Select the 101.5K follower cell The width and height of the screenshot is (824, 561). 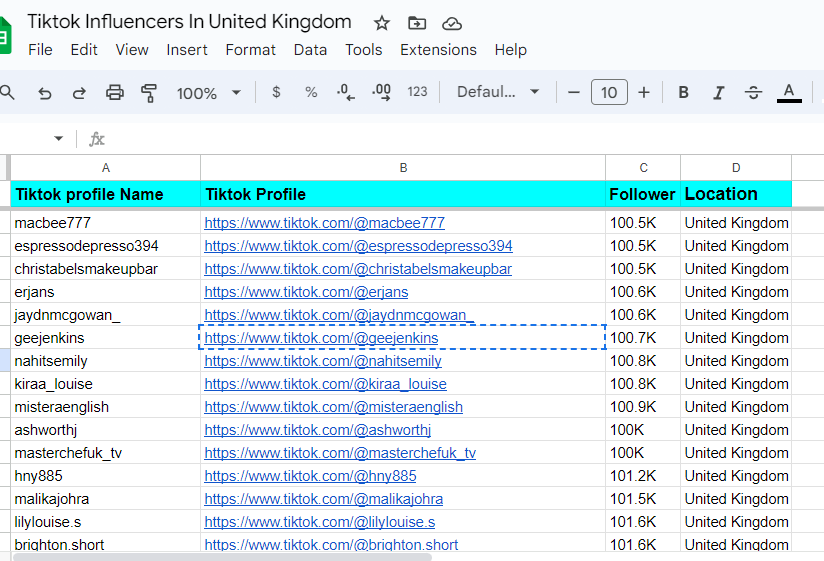click(643, 499)
